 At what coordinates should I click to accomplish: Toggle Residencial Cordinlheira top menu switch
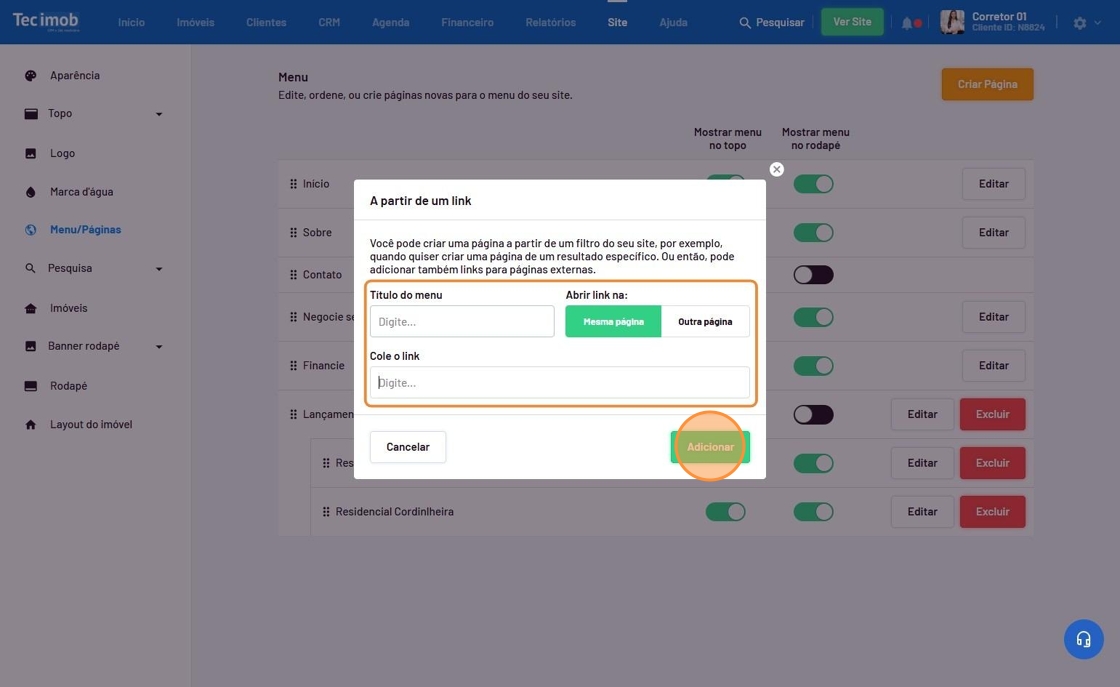(725, 512)
